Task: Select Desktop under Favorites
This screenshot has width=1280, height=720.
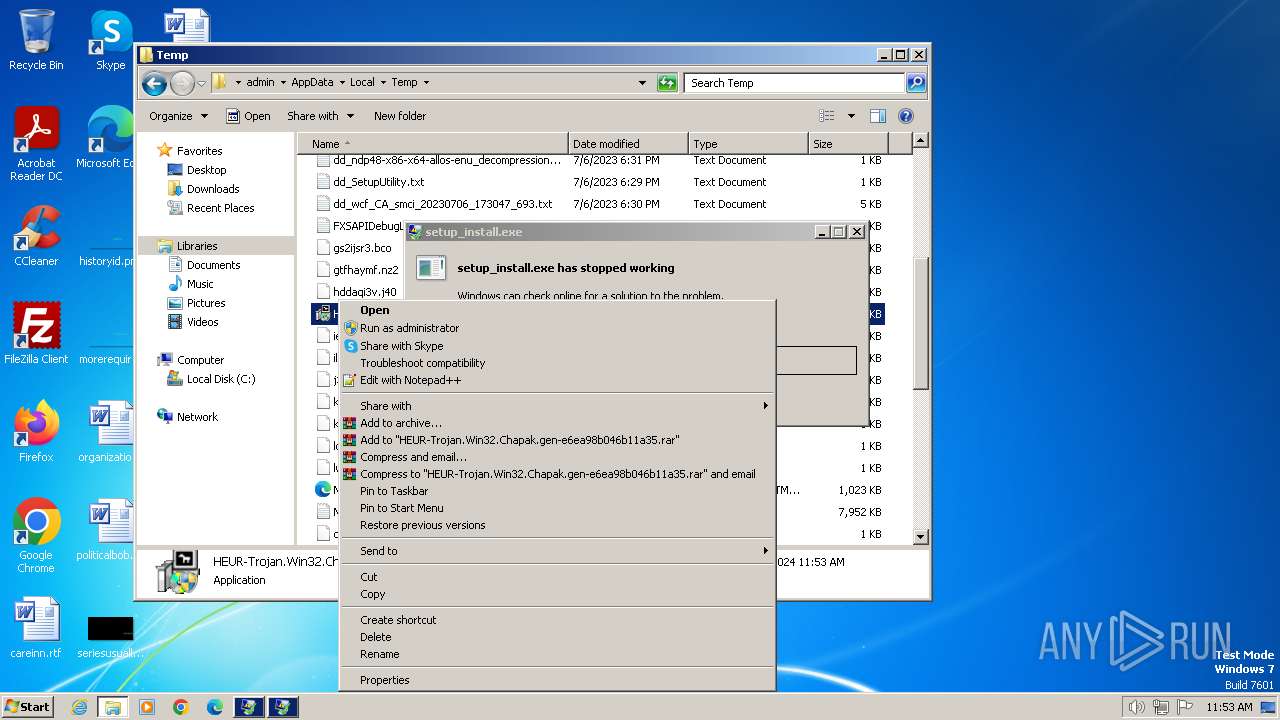Action: point(206,170)
